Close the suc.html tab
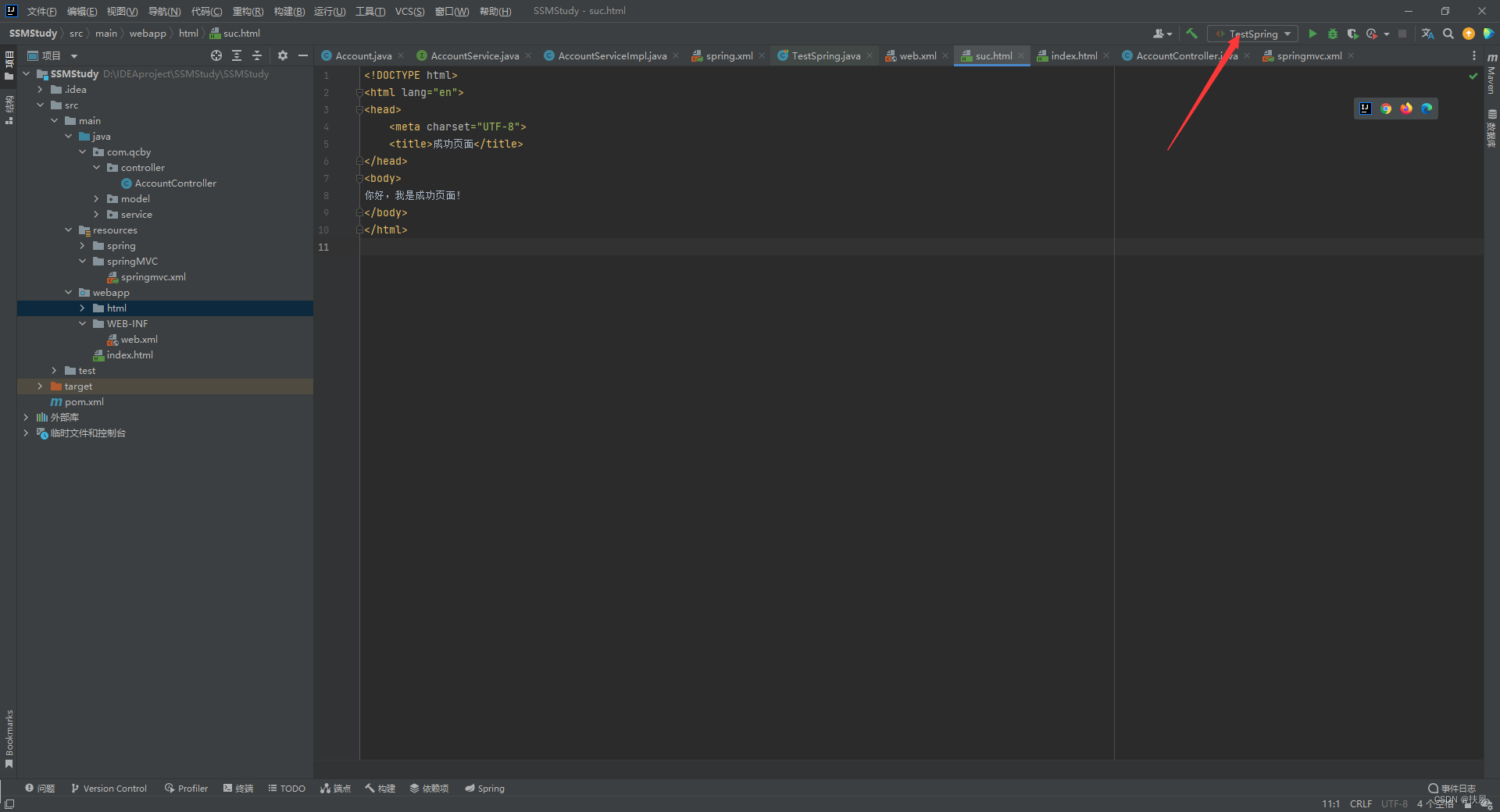This screenshot has width=1500, height=812. [x=1021, y=55]
